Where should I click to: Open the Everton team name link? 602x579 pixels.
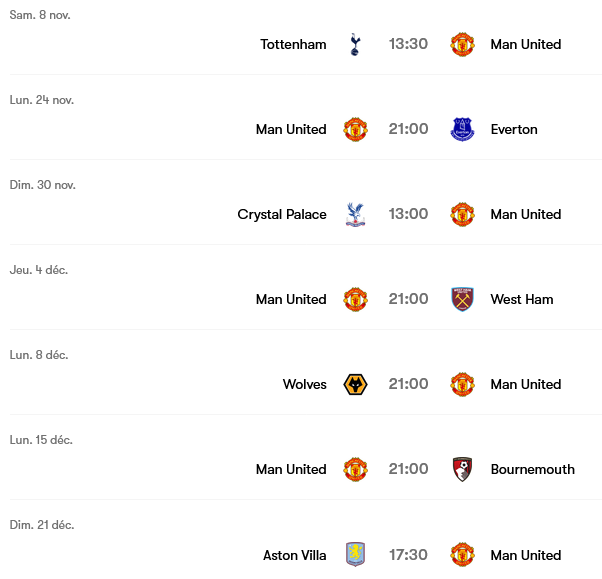click(x=514, y=129)
